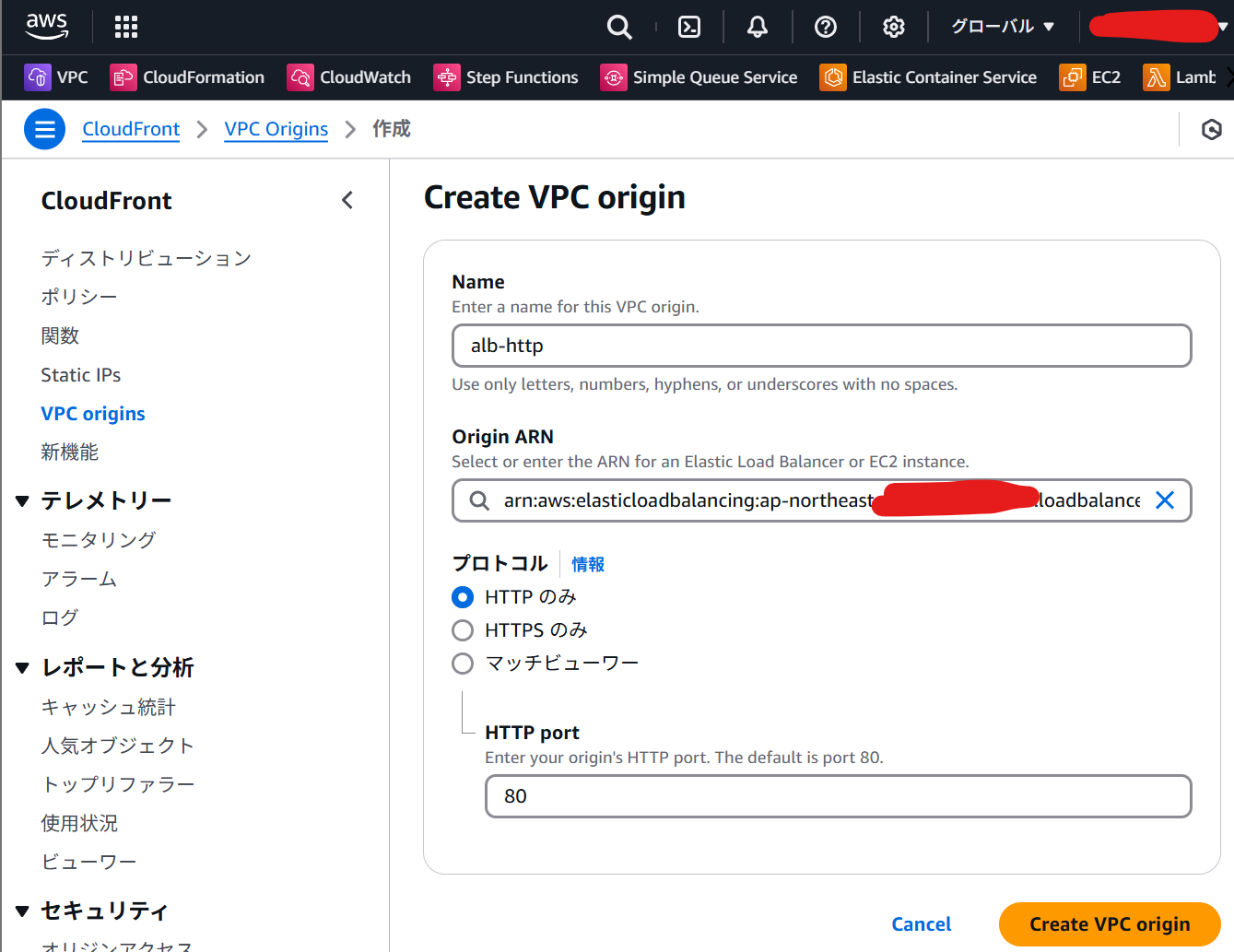This screenshot has height=952, width=1234.
Task: Open 人気オブジェクト report
Action: click(x=118, y=746)
